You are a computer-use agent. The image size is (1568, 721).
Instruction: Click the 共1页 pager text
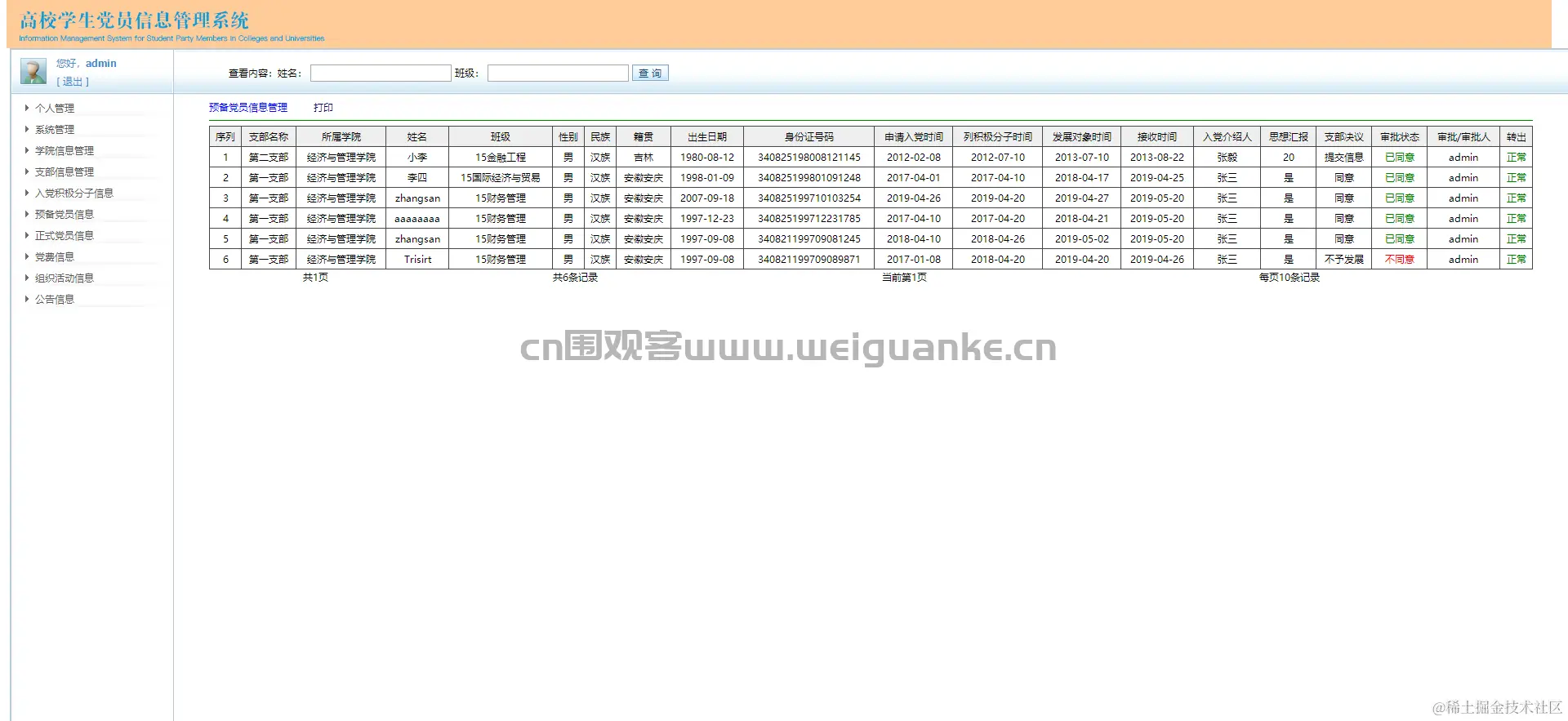coord(315,278)
